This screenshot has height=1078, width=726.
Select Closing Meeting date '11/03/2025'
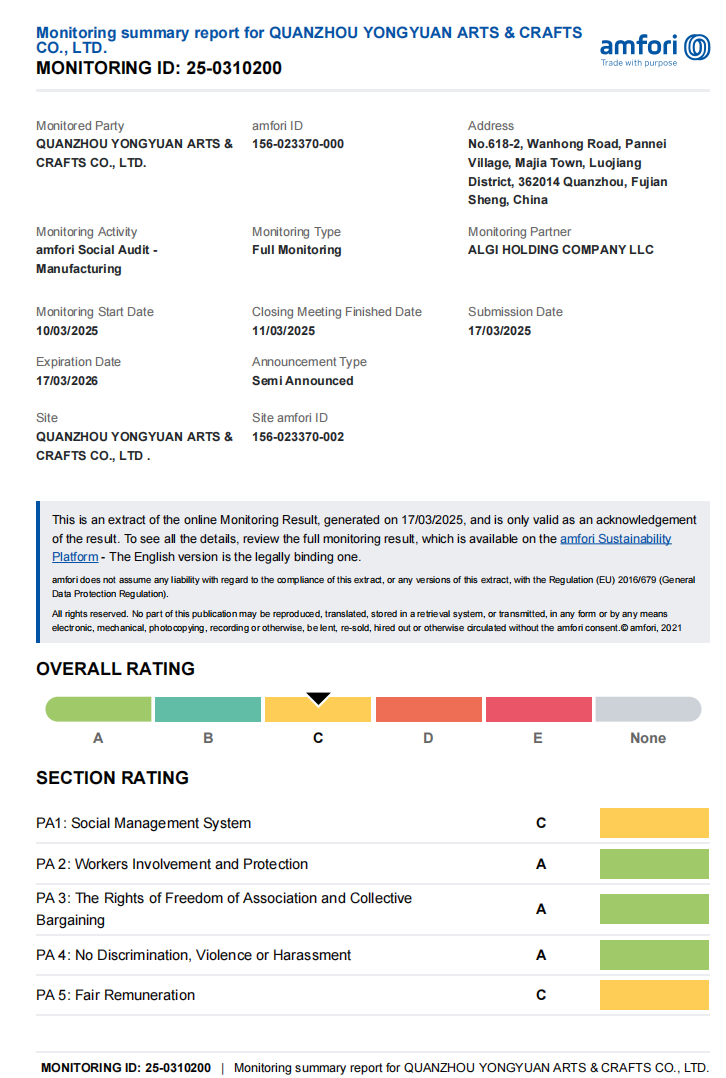click(283, 331)
